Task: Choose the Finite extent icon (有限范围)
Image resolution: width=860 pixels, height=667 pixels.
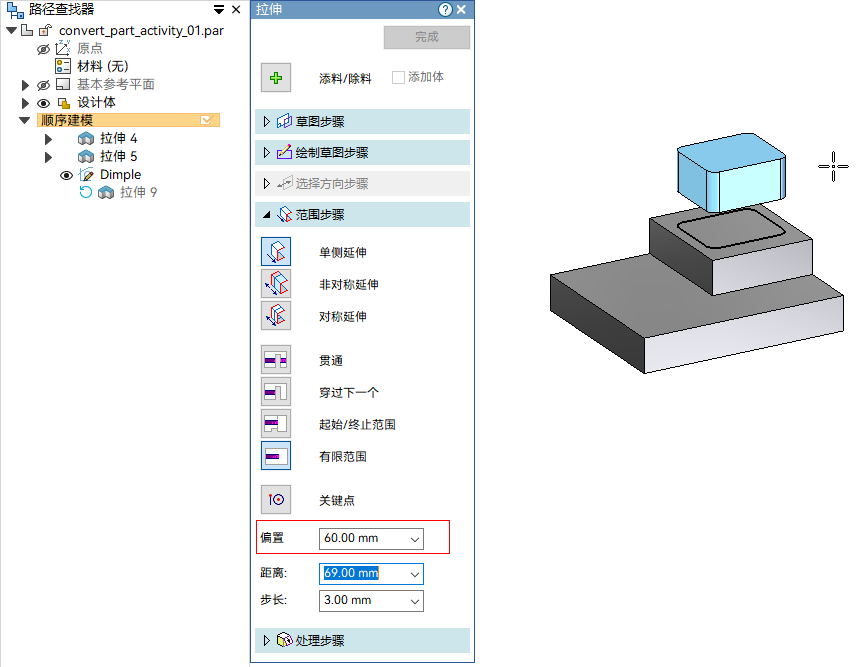Action: (x=276, y=456)
